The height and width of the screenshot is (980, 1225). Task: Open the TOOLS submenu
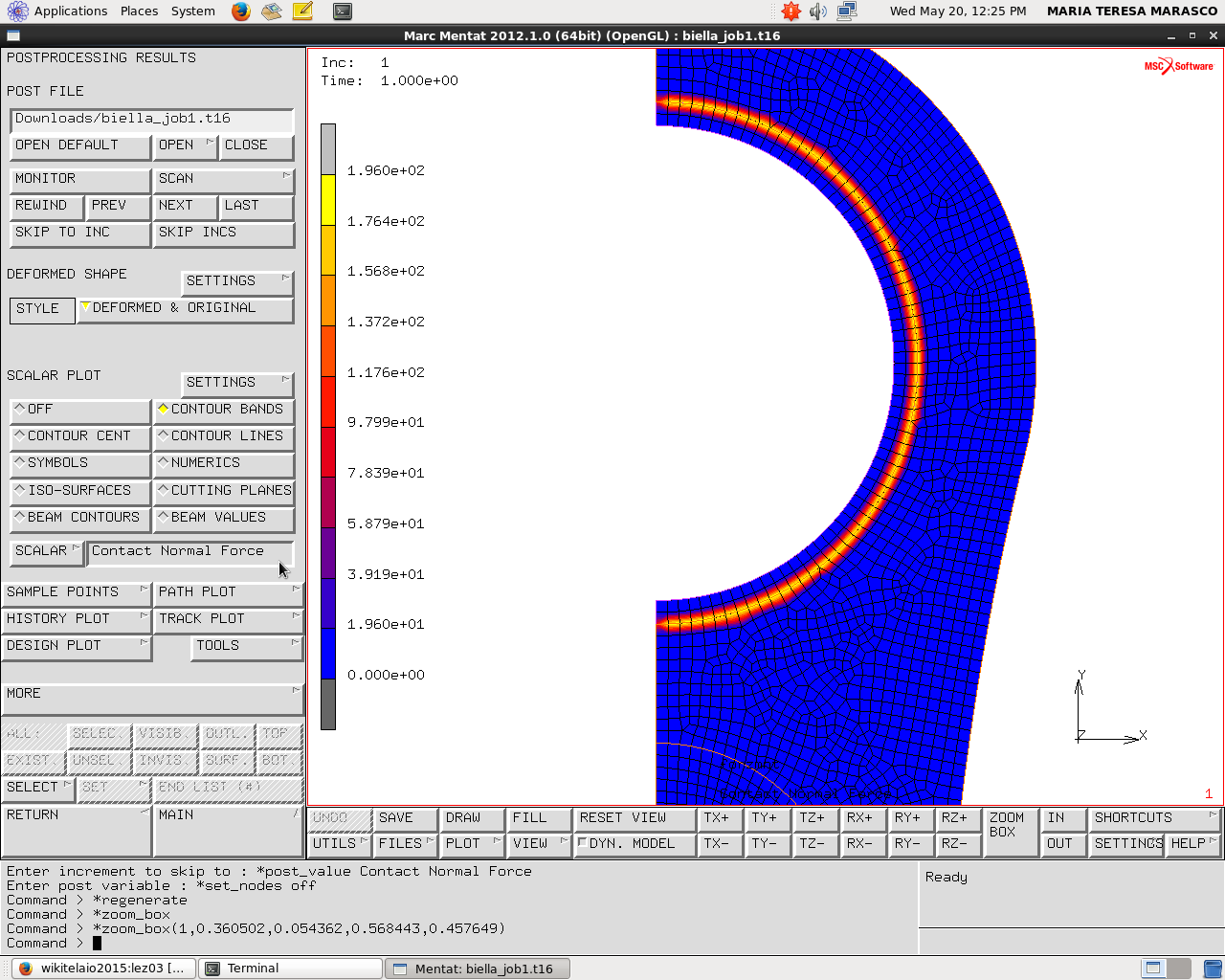[247, 646]
